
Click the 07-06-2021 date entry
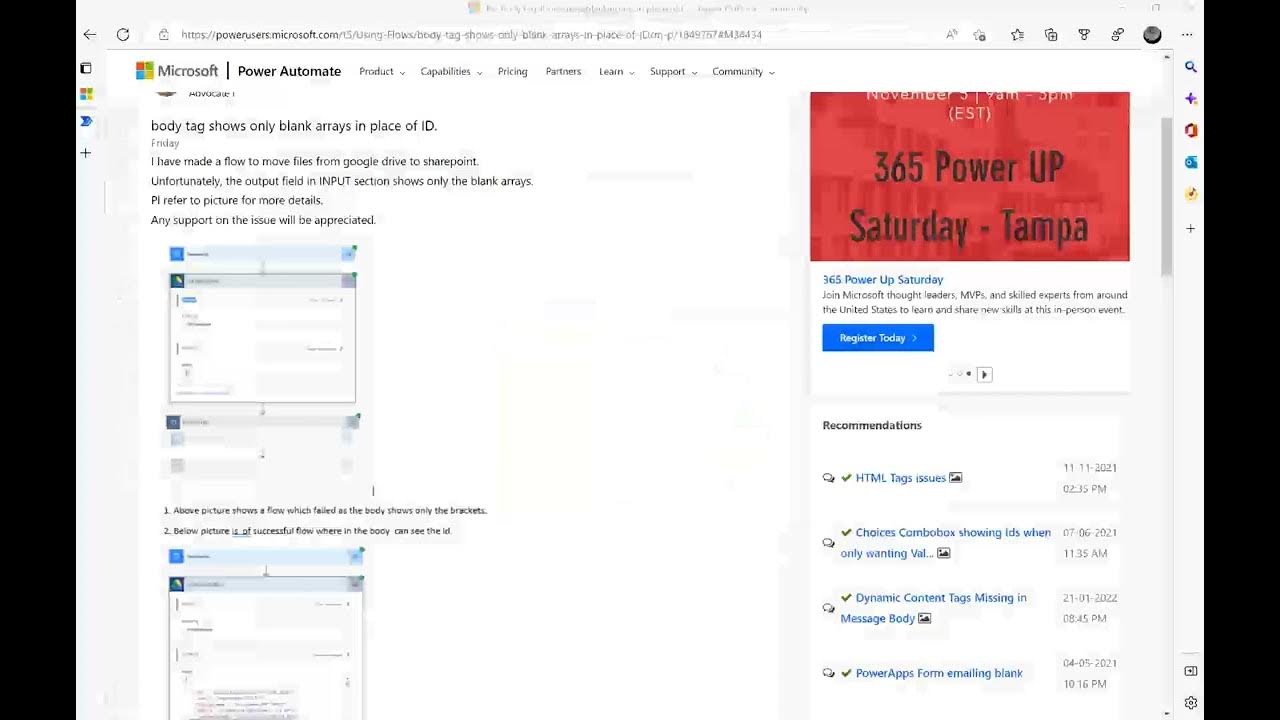(1090, 533)
